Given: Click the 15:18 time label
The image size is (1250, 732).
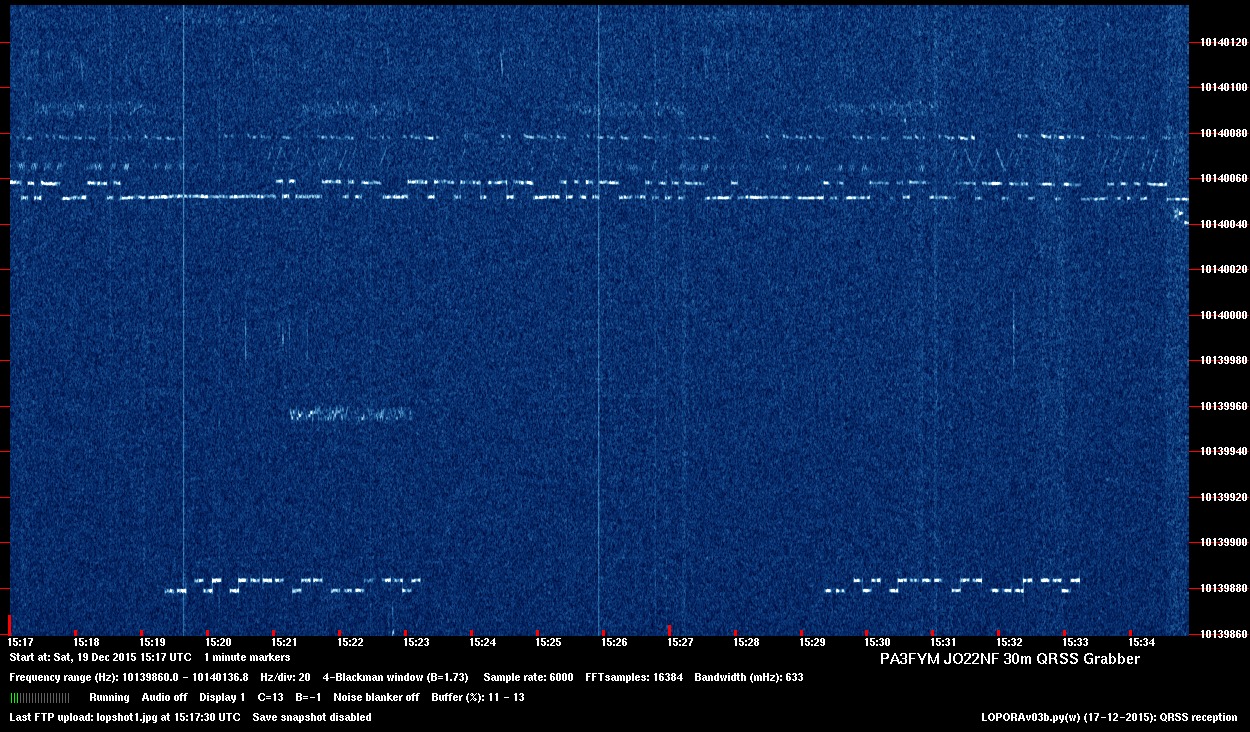Looking at the screenshot, I should (86, 642).
